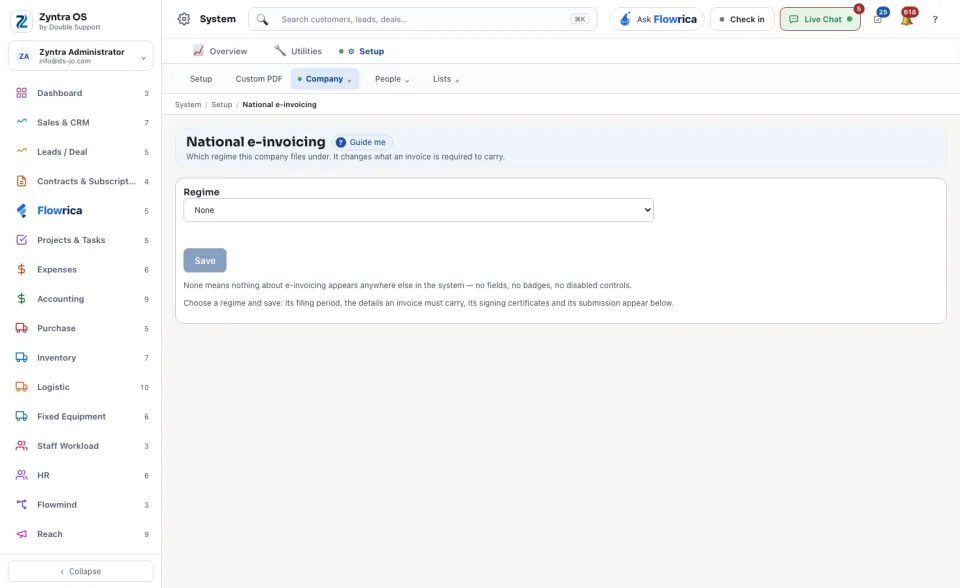This screenshot has height=588, width=960.
Task: Select the Setup top tab
Action: click(x=362, y=51)
